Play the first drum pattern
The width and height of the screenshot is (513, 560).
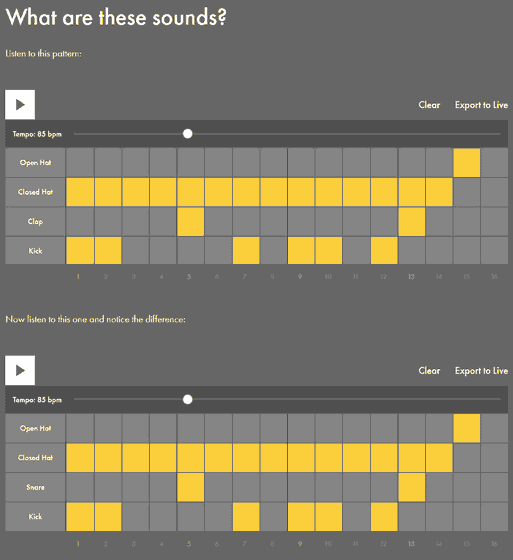coord(20,105)
